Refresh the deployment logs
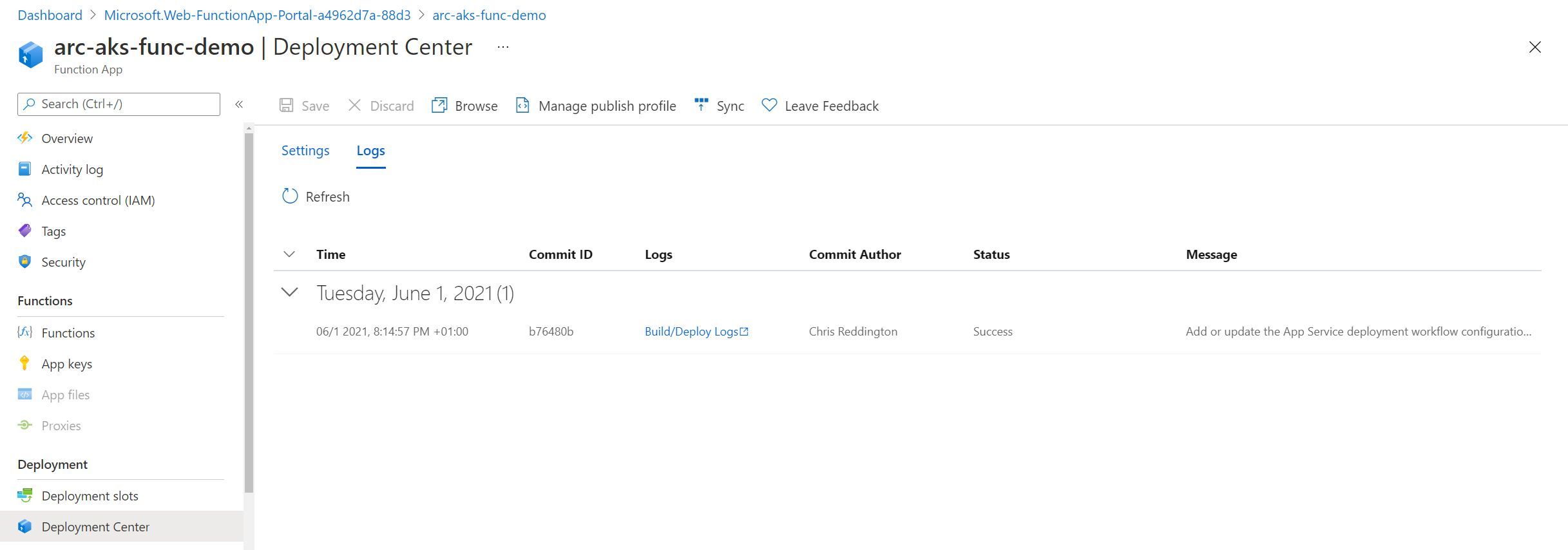The height and width of the screenshot is (550, 1568). point(316,196)
